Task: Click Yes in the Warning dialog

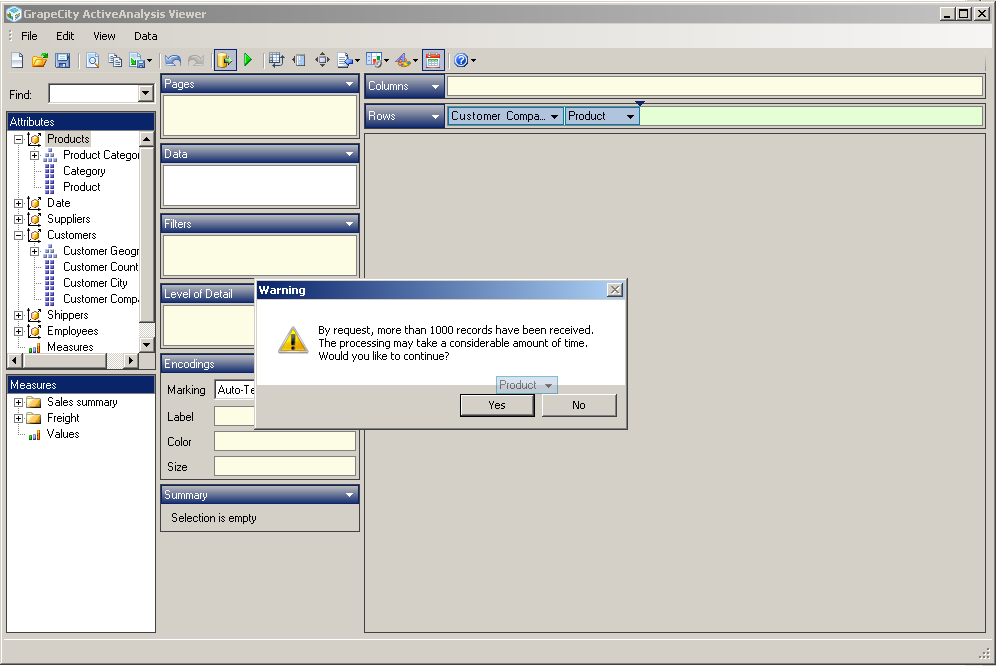Action: coord(497,405)
